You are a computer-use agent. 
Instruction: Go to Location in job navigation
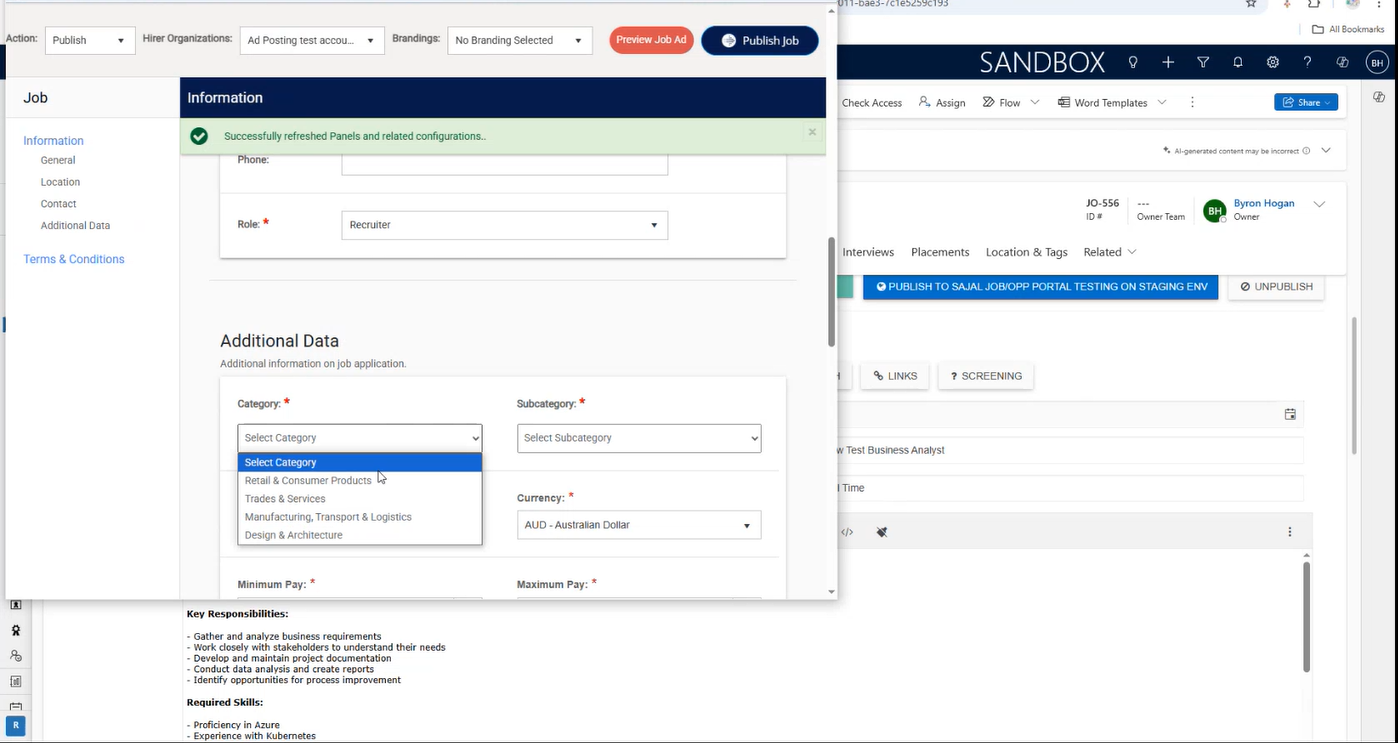click(x=60, y=182)
